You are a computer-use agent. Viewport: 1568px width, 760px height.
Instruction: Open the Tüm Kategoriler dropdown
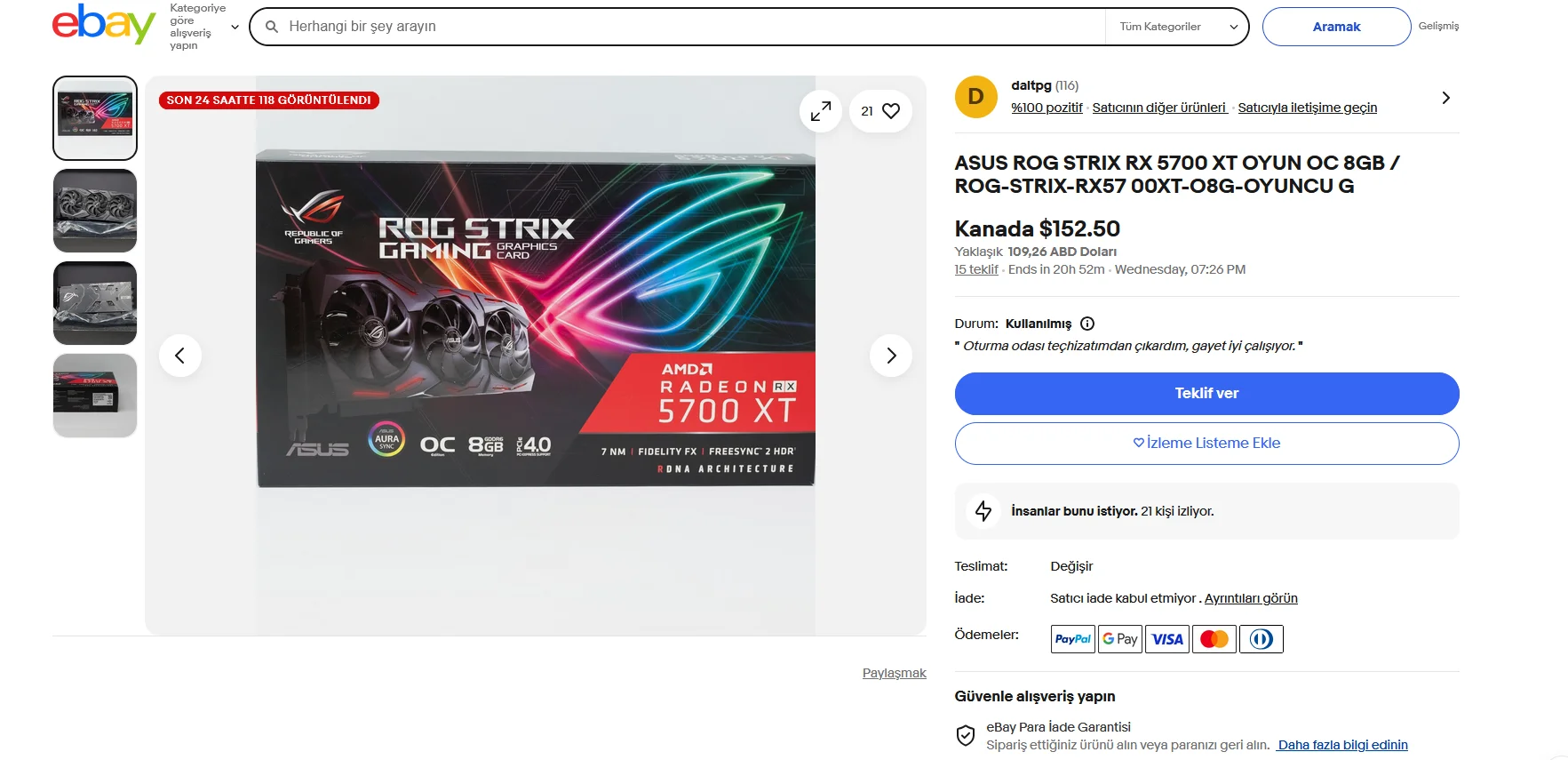pyautogui.click(x=1177, y=27)
